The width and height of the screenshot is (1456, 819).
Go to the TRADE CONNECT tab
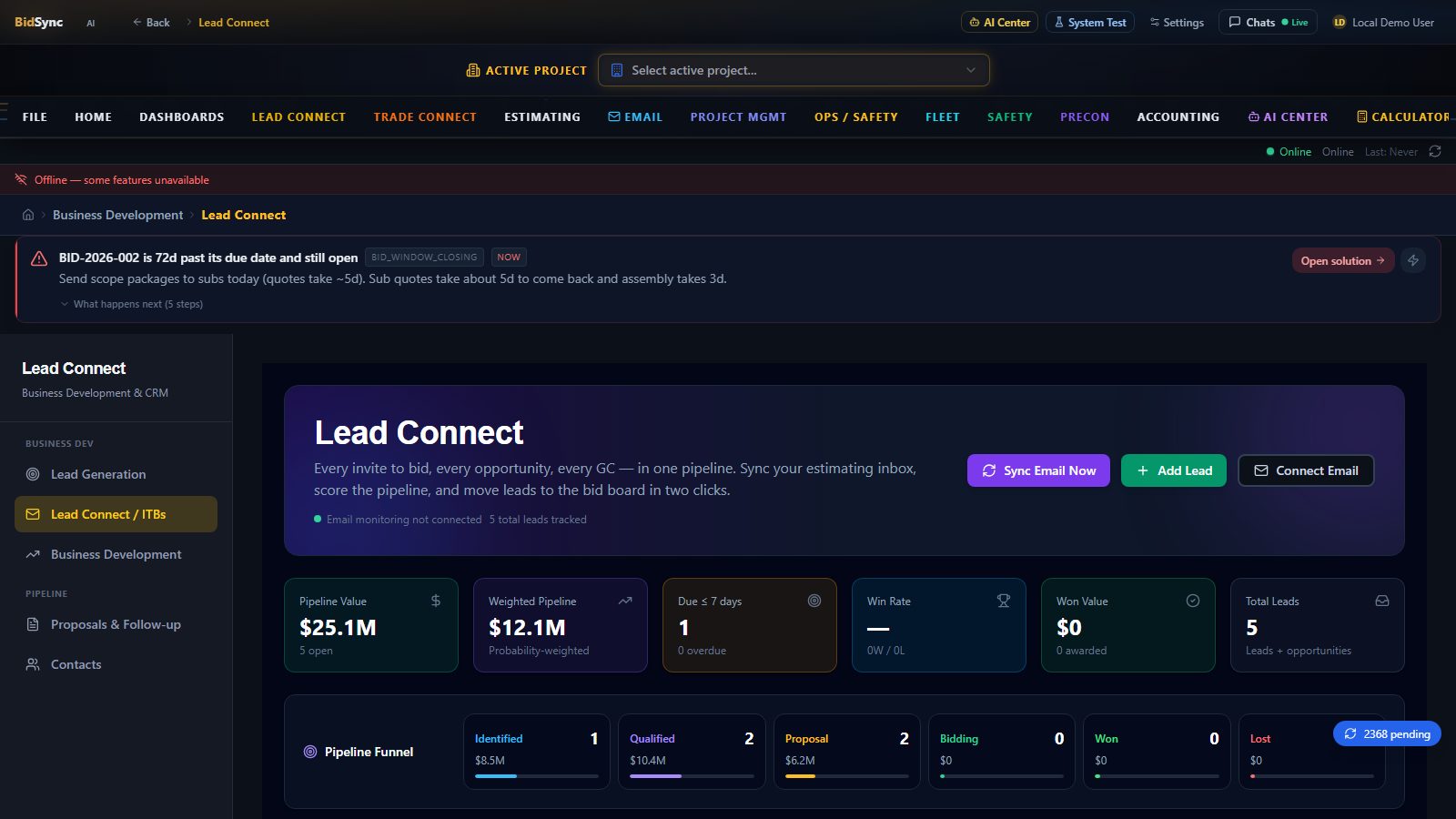point(425,116)
